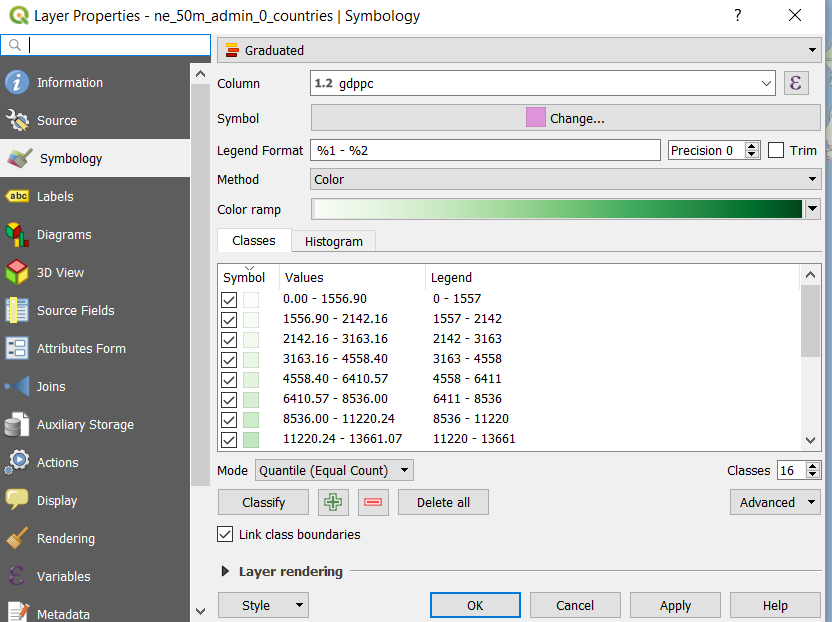Open Metadata in the sidebar
Screen dimensions: 832x622
click(x=95, y=614)
